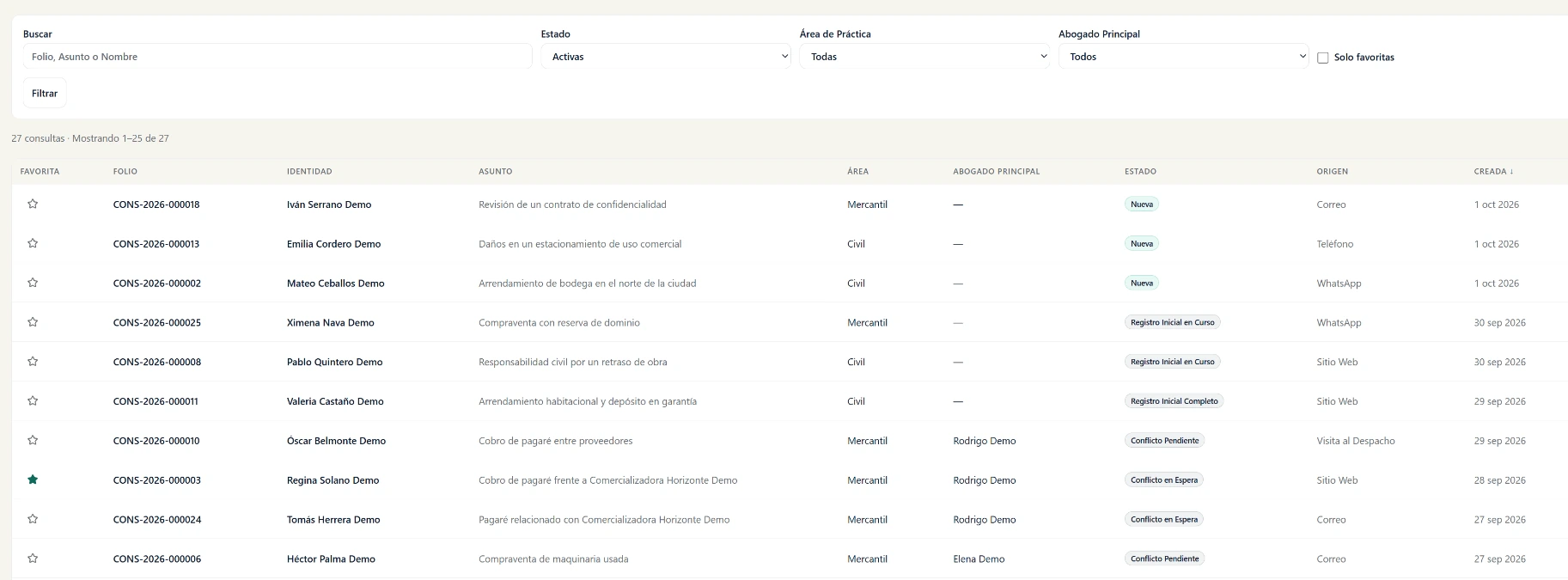Star the Tomás Herrera Demo row

[33, 519]
